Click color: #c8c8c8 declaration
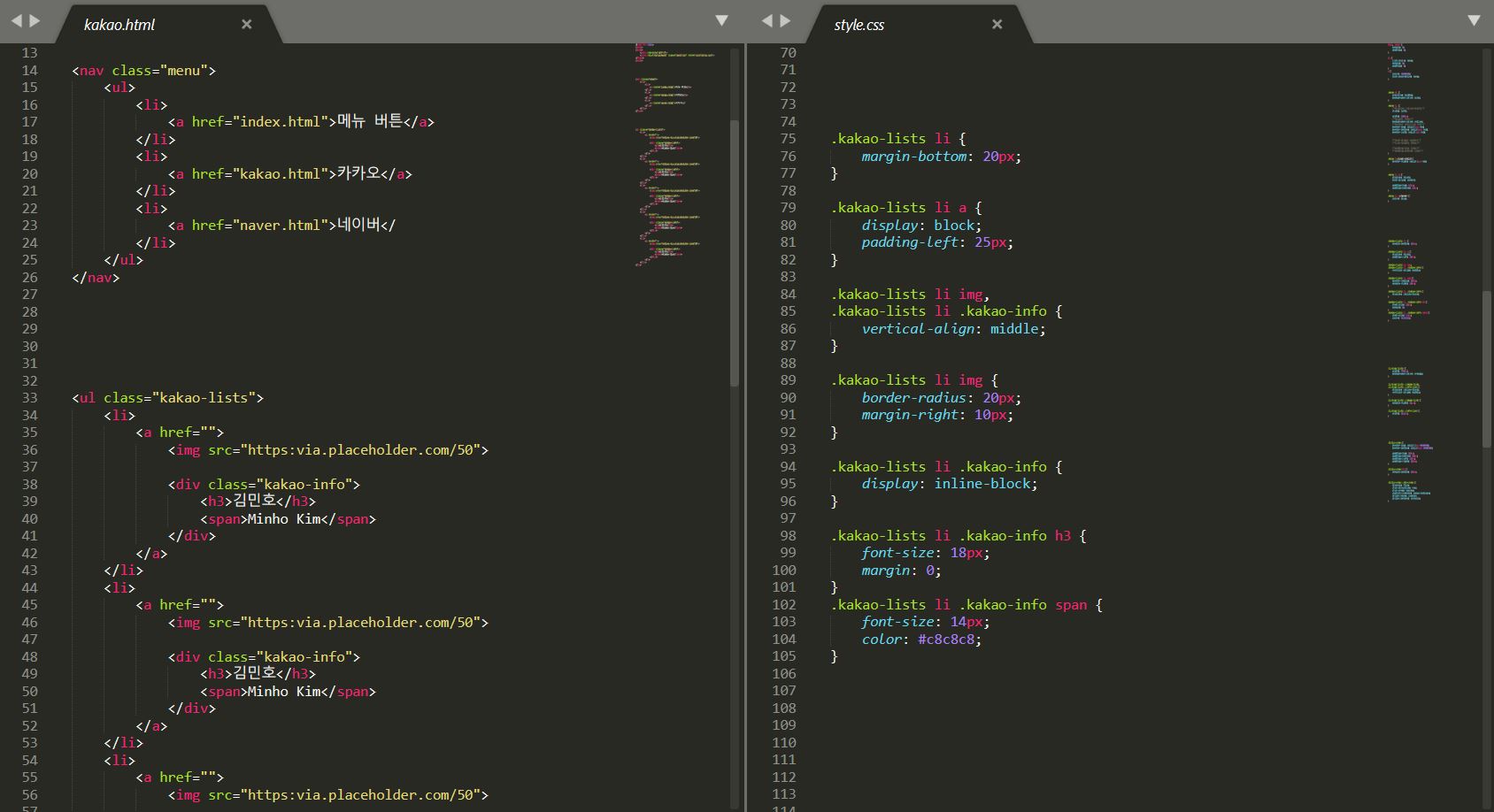The width and height of the screenshot is (1494, 812). pyautogui.click(x=921, y=640)
